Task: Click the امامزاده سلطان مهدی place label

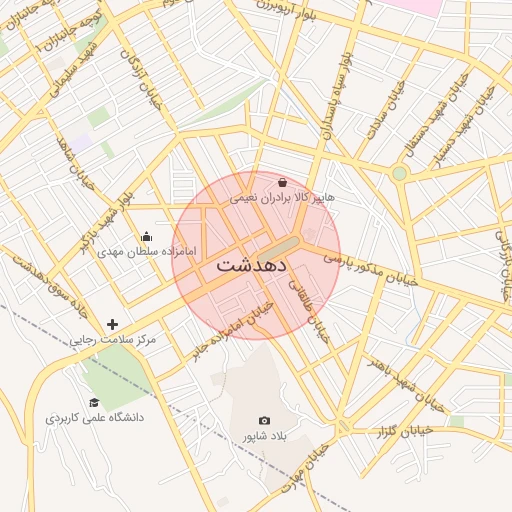Action: click(x=147, y=251)
